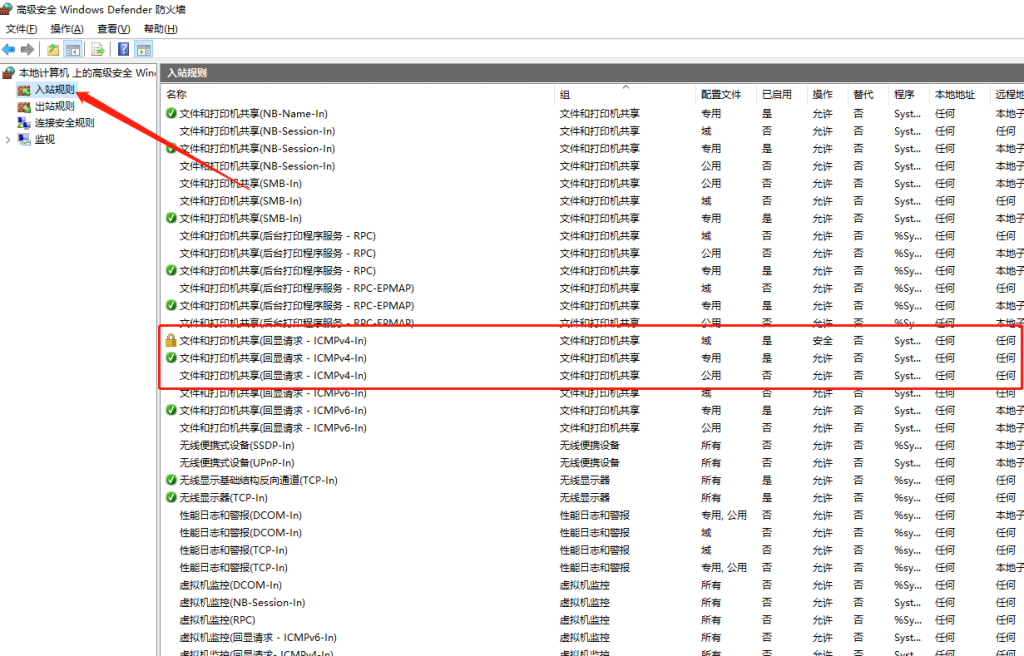Select the 域 profile NB-Session-In rule name
The image size is (1024, 656).
coord(257,131)
